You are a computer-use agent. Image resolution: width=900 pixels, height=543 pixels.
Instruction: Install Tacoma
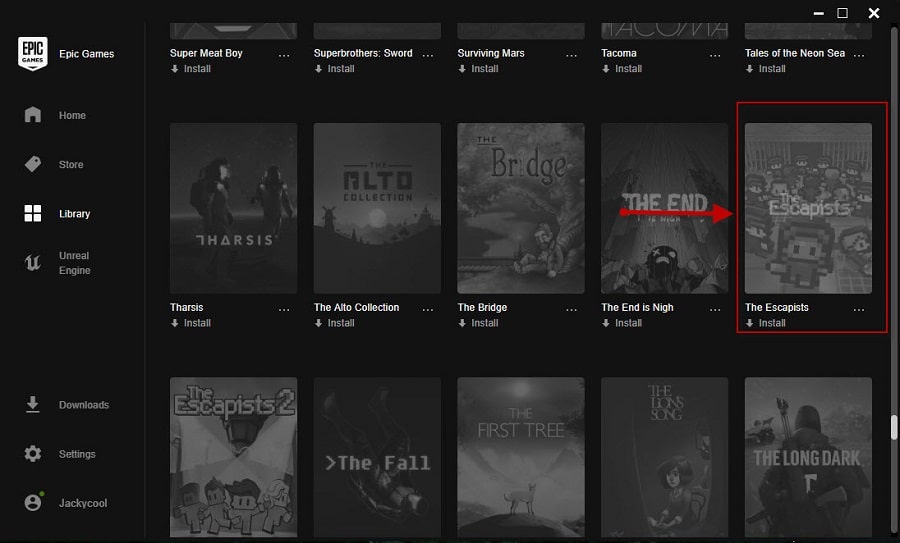tap(622, 69)
